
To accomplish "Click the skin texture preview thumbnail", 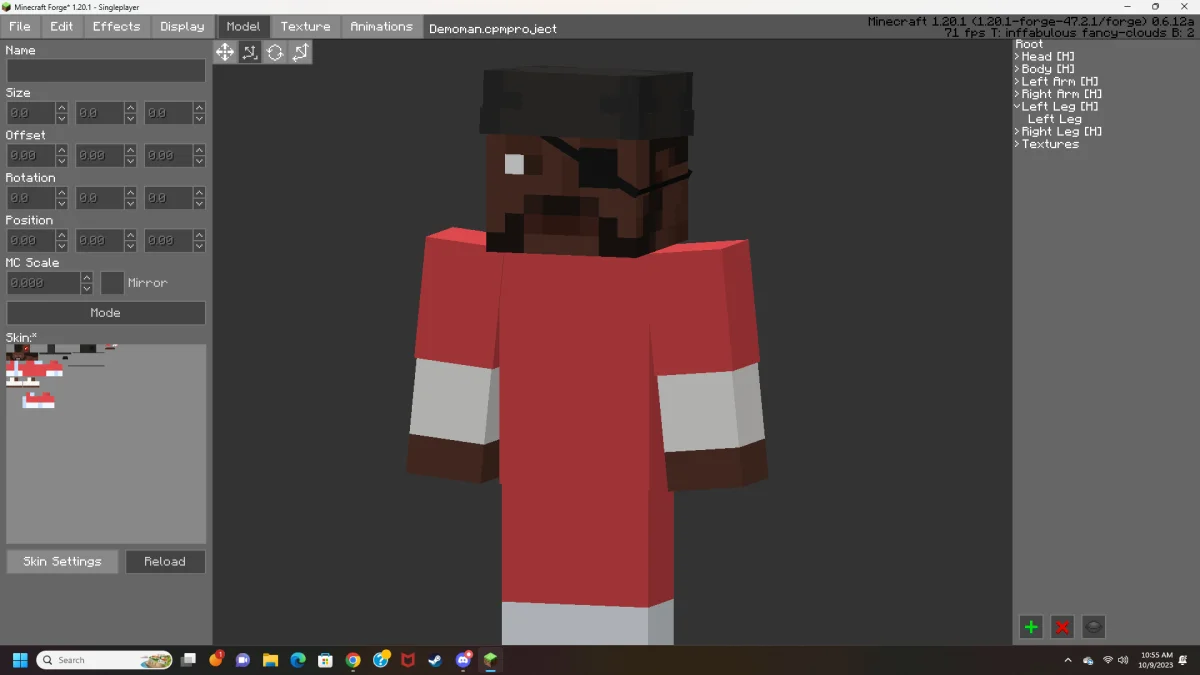I will [x=106, y=444].
